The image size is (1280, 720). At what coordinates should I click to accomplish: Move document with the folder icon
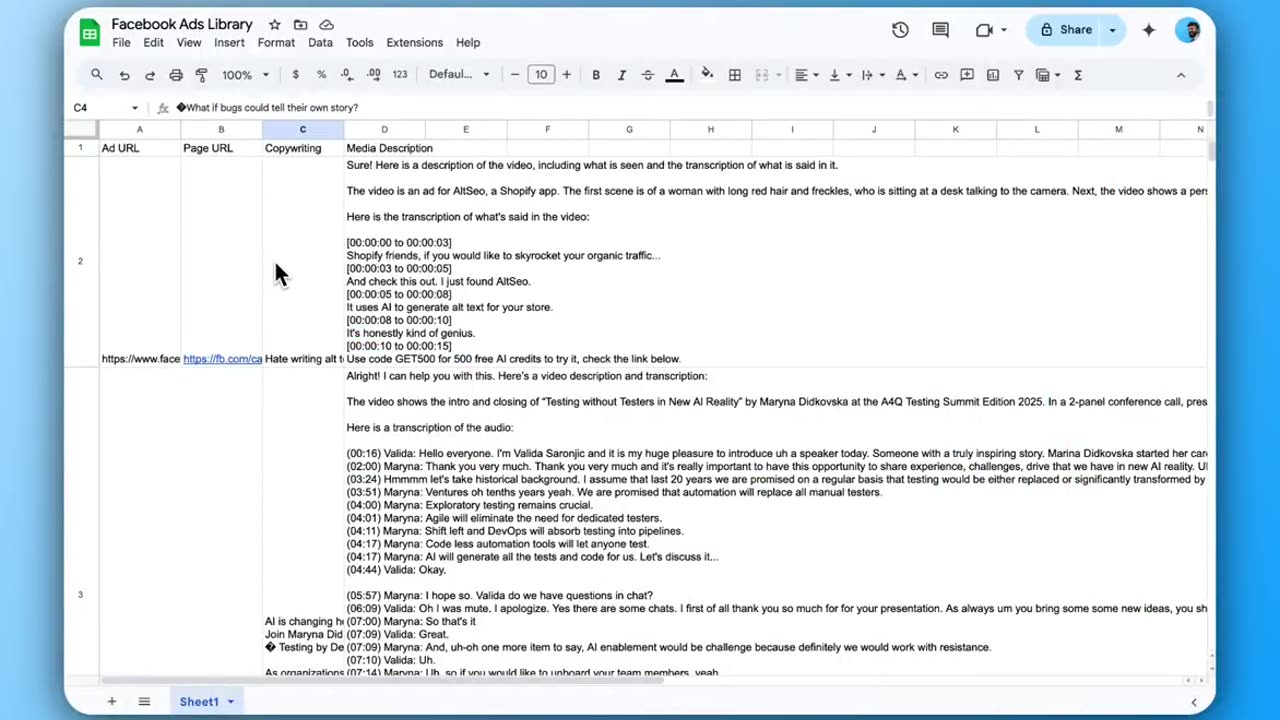point(300,24)
